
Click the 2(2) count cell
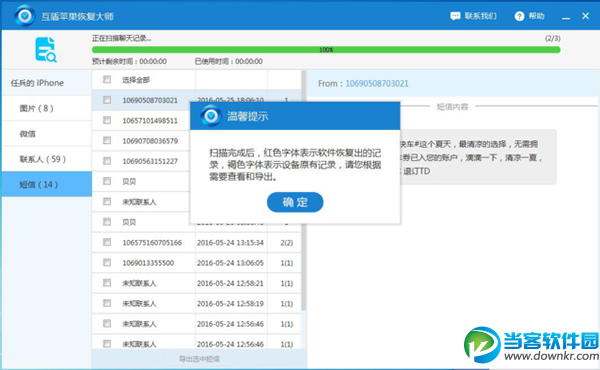coord(286,243)
